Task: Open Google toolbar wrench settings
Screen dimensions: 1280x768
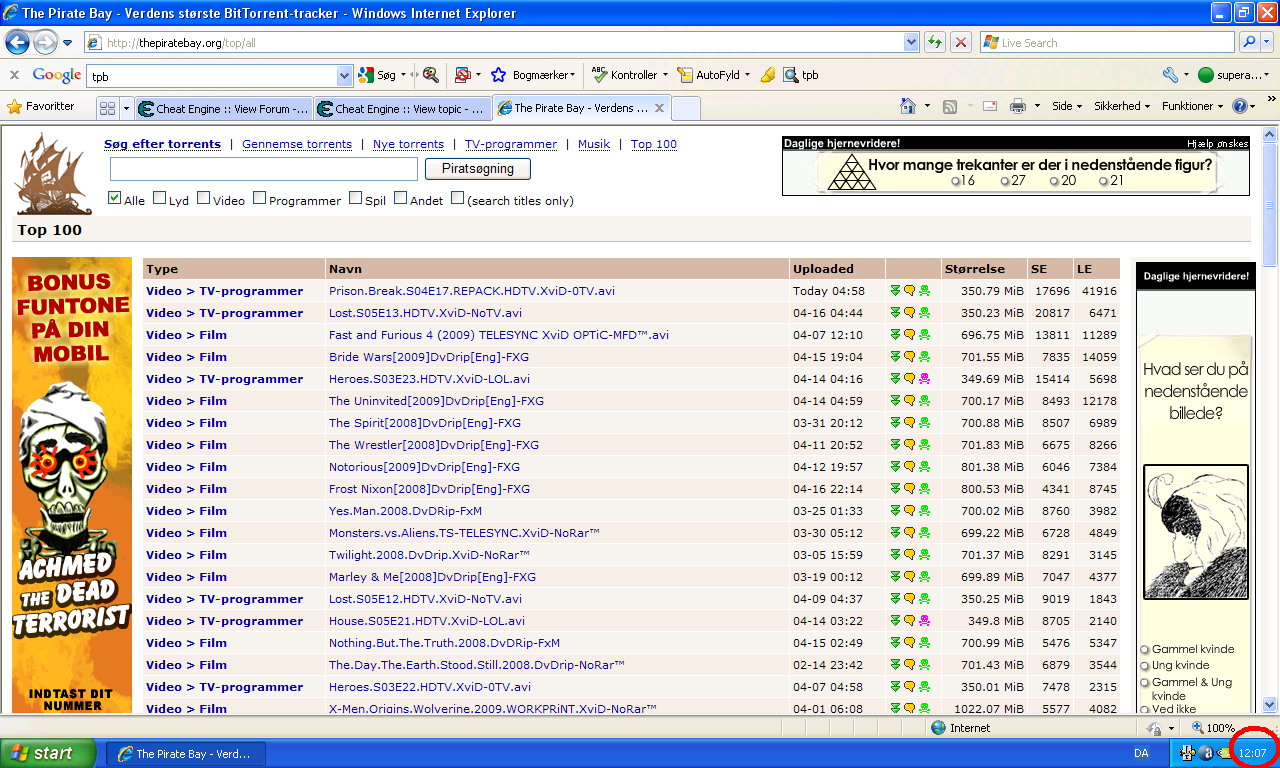Action: coord(1171,75)
